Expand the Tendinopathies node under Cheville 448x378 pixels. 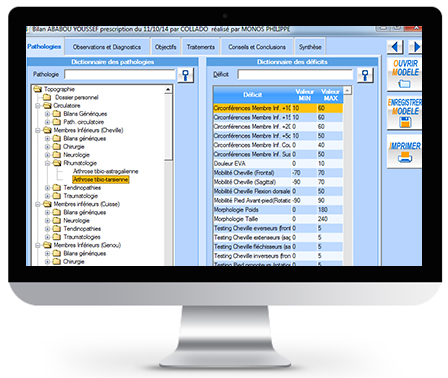click(47, 188)
